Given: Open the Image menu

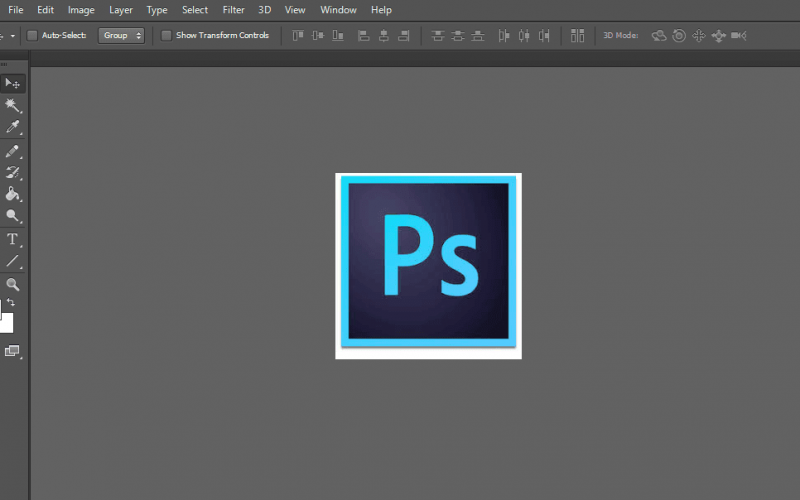Looking at the screenshot, I should (x=81, y=10).
